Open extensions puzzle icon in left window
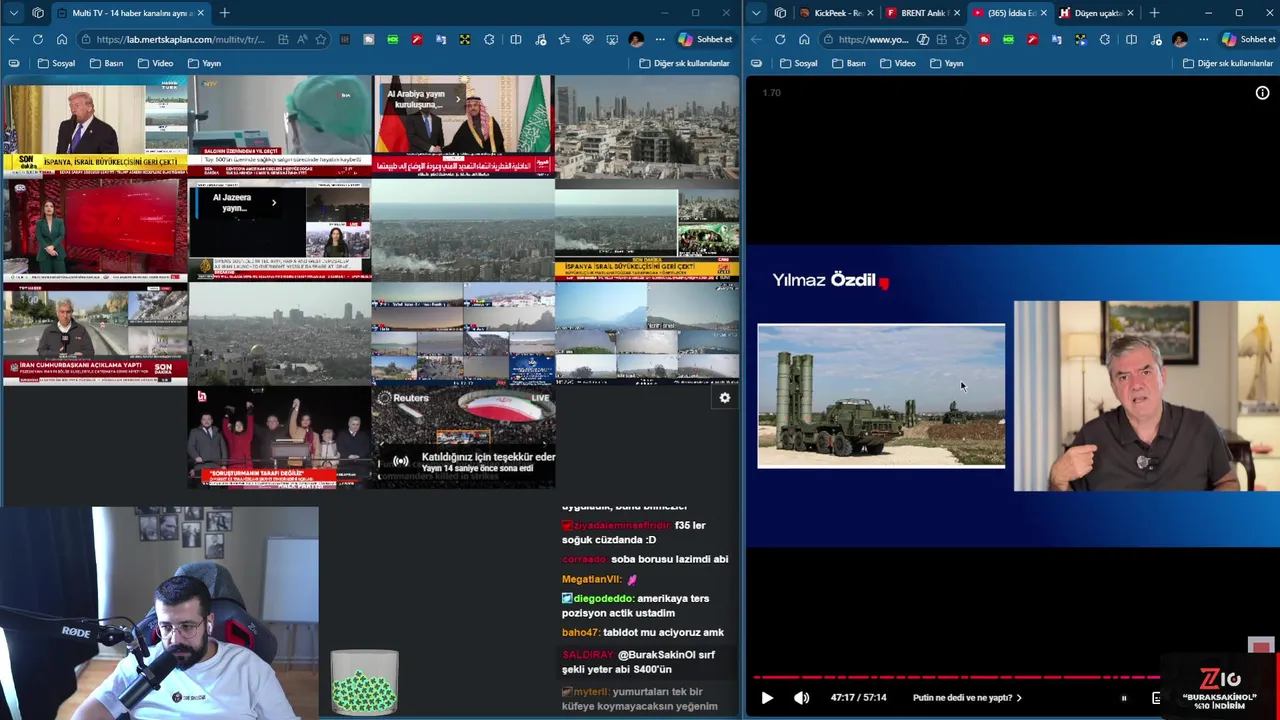The width and height of the screenshot is (1280, 720). (489, 39)
